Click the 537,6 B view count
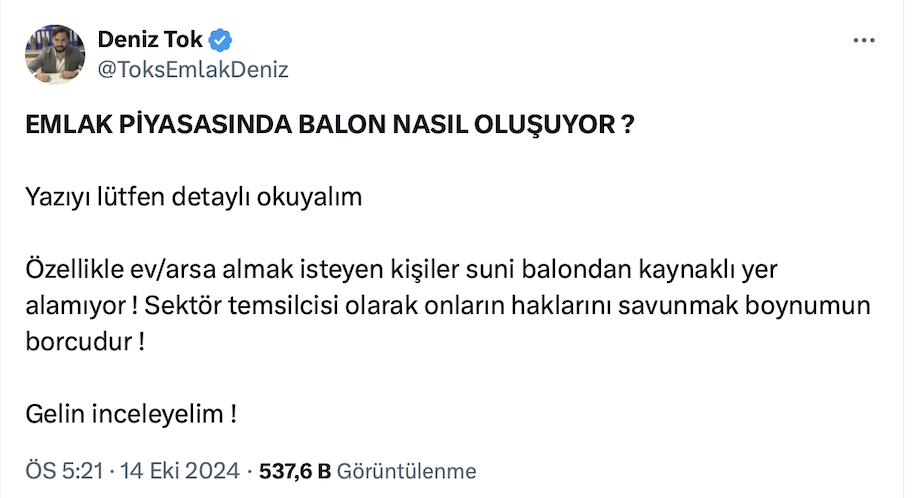This screenshot has height=498, width=922. pyautogui.click(x=295, y=470)
